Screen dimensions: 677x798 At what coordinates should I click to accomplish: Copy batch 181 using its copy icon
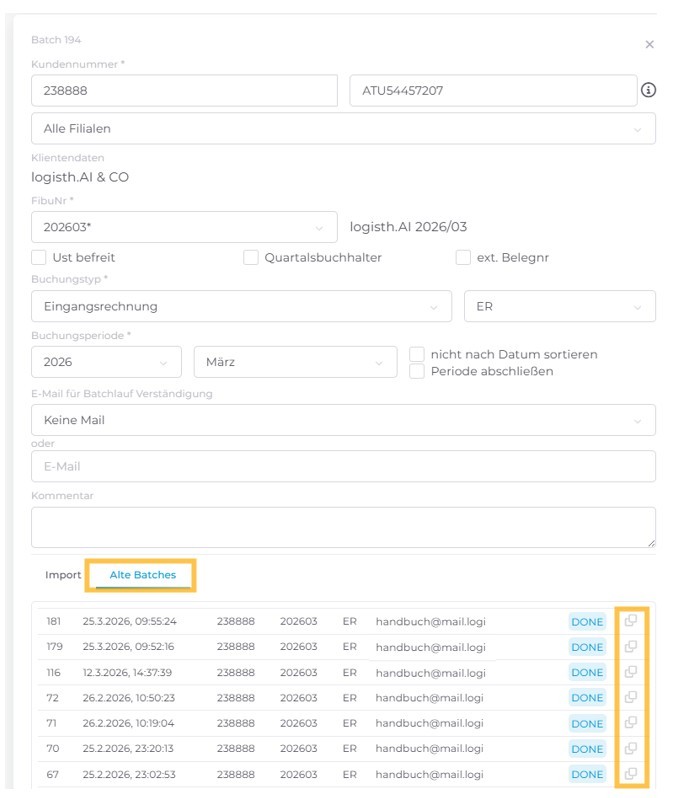[x=631, y=621]
